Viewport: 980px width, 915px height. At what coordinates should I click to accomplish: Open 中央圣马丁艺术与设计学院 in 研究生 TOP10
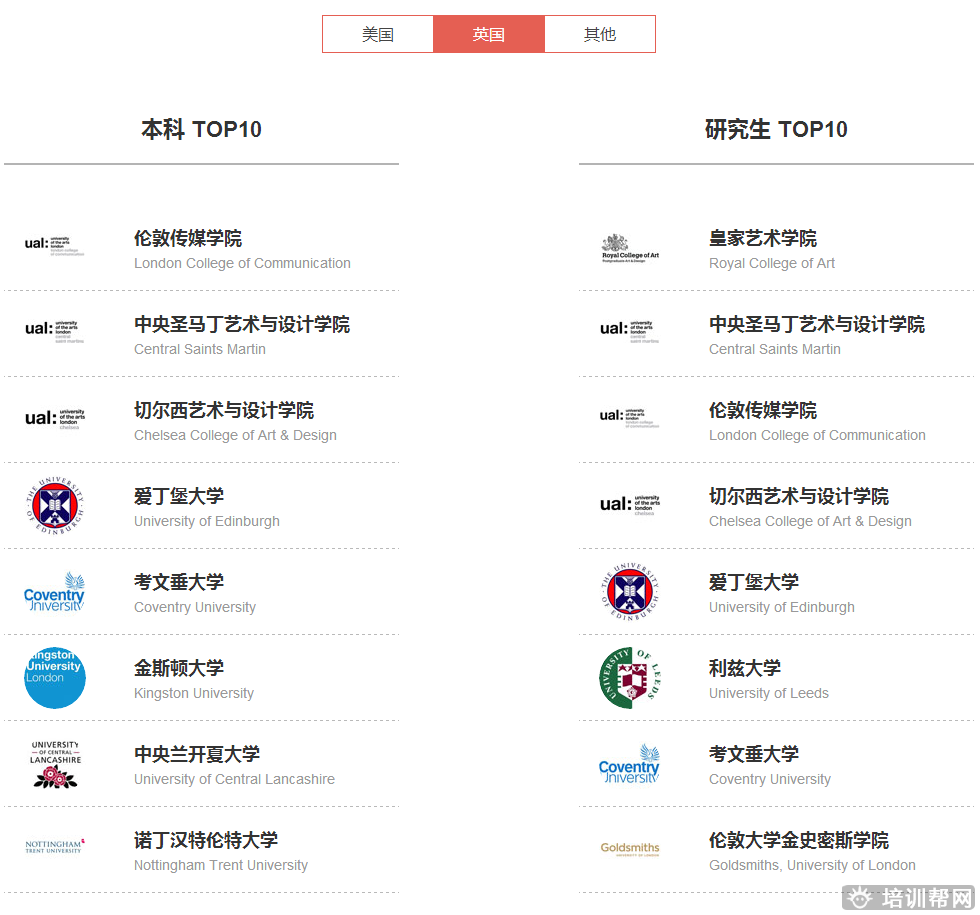pos(817,324)
